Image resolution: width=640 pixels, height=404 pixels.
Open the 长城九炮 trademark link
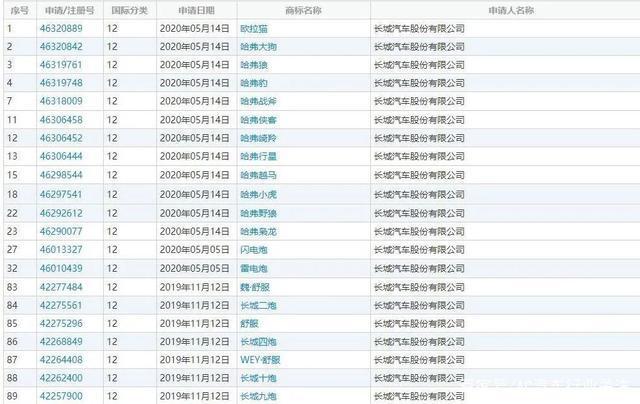[259, 397]
